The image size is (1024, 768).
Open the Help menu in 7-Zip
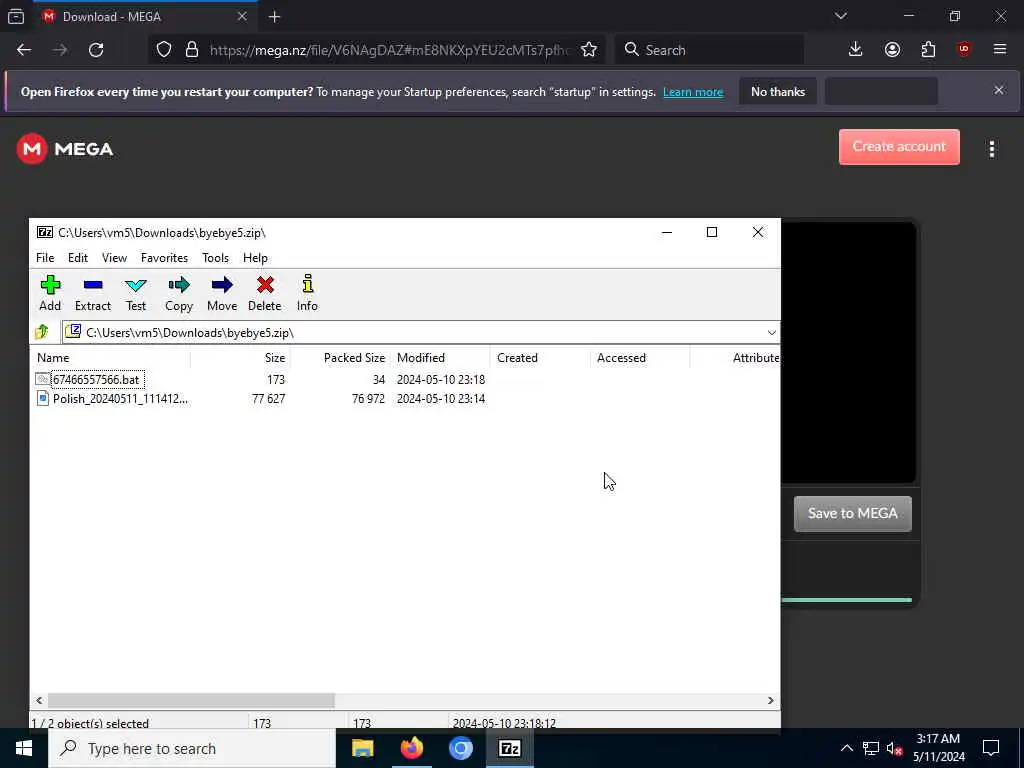click(255, 258)
